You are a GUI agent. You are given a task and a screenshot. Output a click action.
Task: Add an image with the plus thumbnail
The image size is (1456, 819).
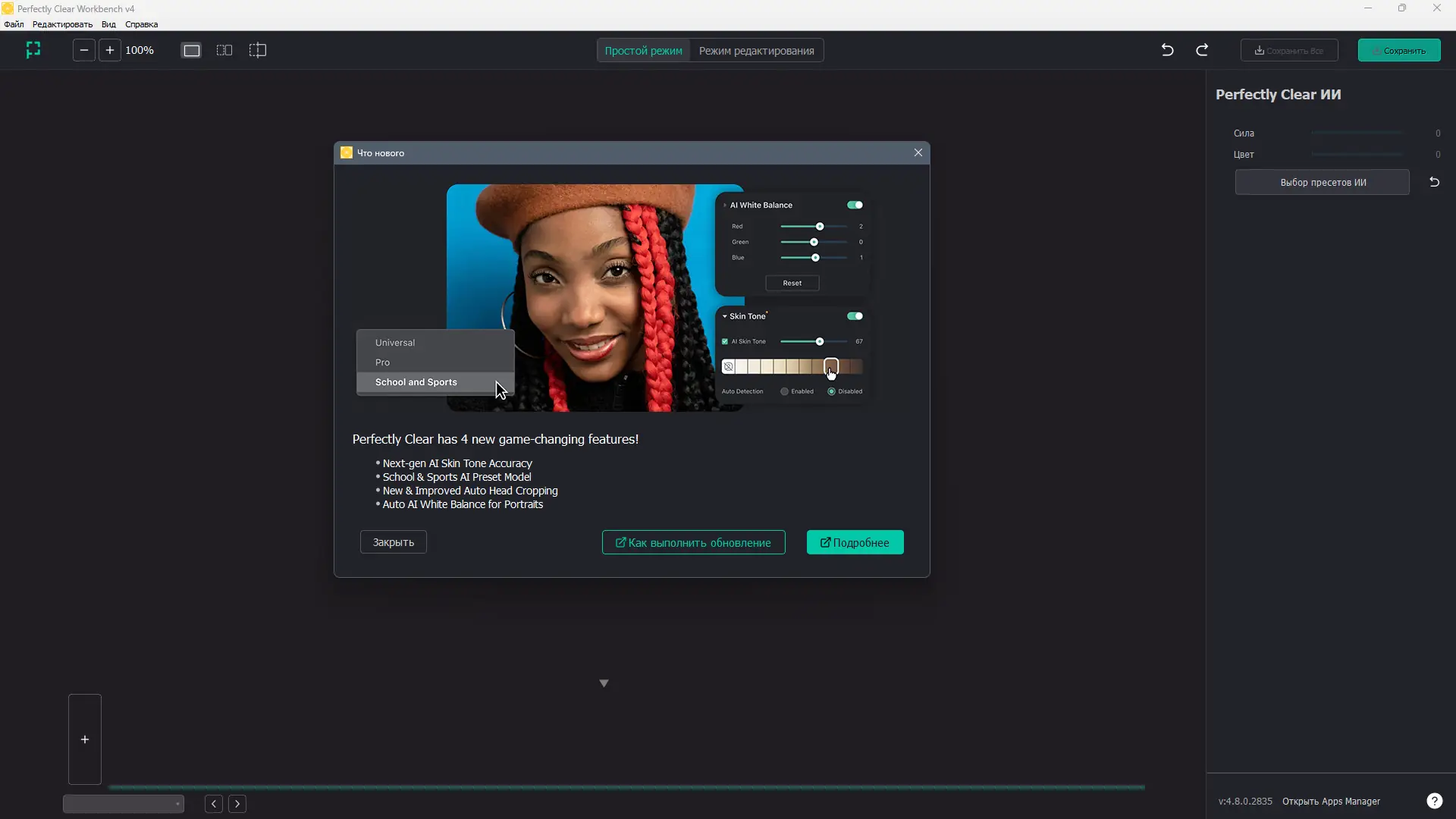coord(85,739)
